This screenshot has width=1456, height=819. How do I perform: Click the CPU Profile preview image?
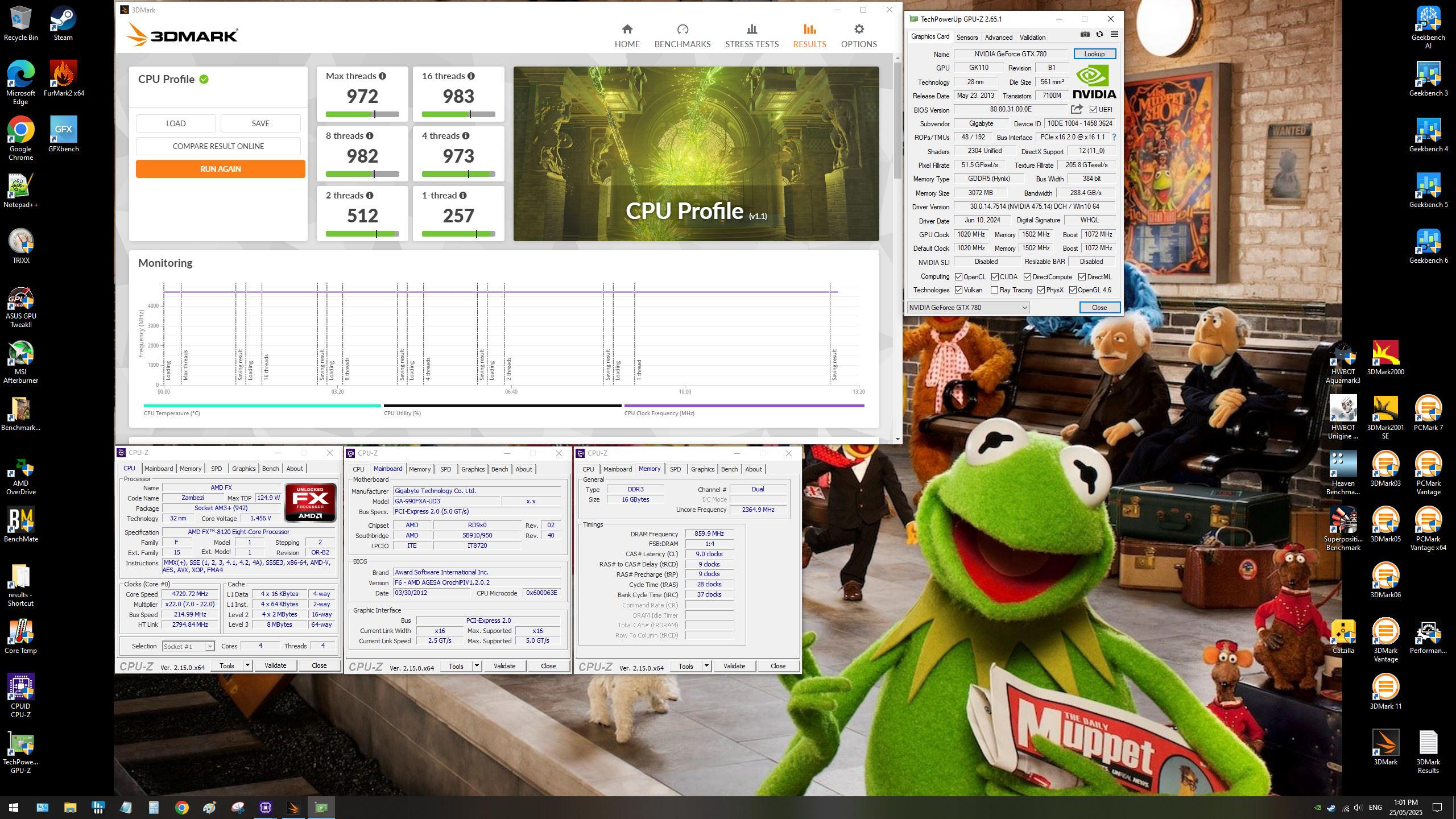[x=696, y=154]
